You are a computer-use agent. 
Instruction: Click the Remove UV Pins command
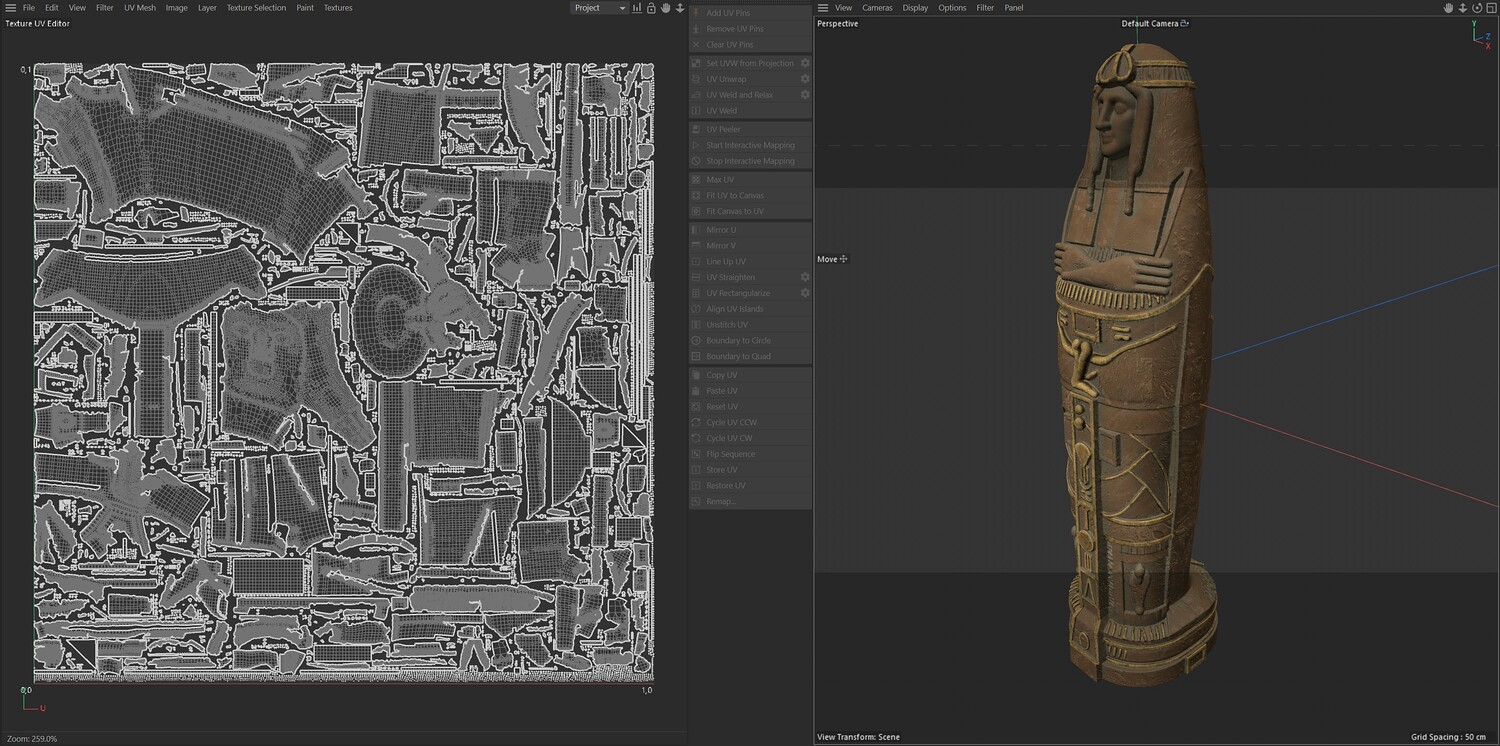(x=750, y=29)
